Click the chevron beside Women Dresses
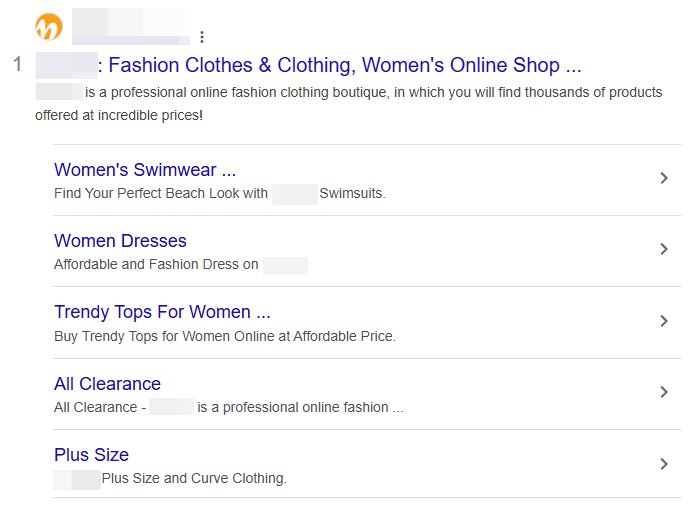This screenshot has height=512, width=700. [664, 249]
